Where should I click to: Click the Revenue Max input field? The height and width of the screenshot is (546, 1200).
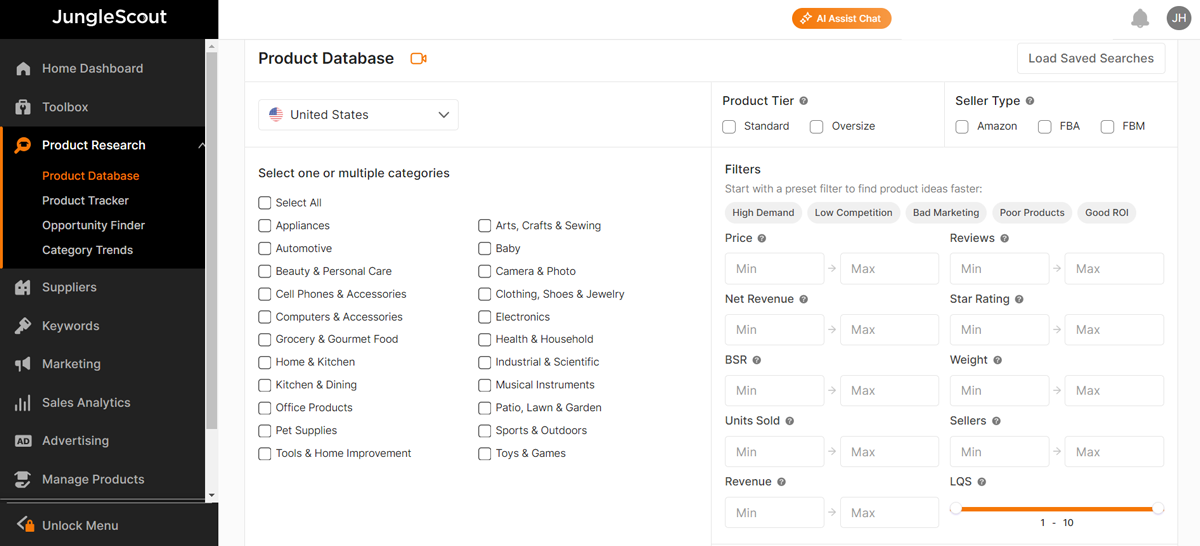(890, 513)
